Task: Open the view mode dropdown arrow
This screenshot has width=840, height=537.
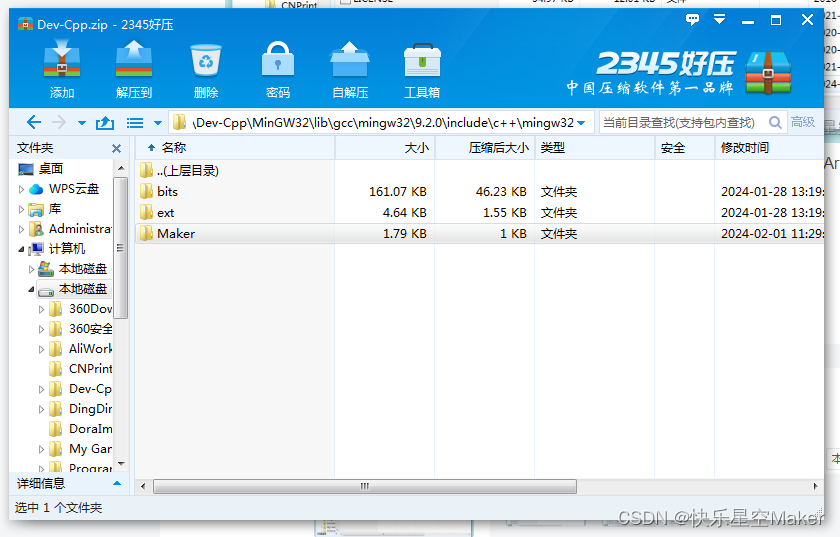Action: tap(158, 123)
